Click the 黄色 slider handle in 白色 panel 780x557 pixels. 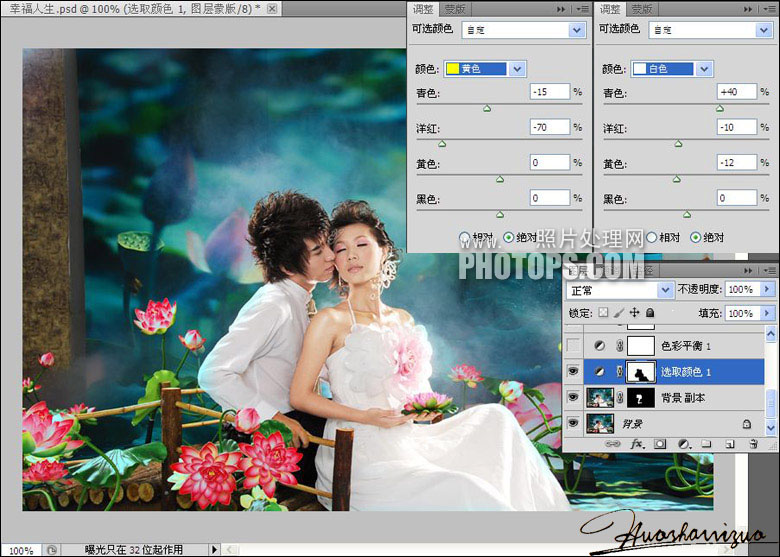click(677, 179)
